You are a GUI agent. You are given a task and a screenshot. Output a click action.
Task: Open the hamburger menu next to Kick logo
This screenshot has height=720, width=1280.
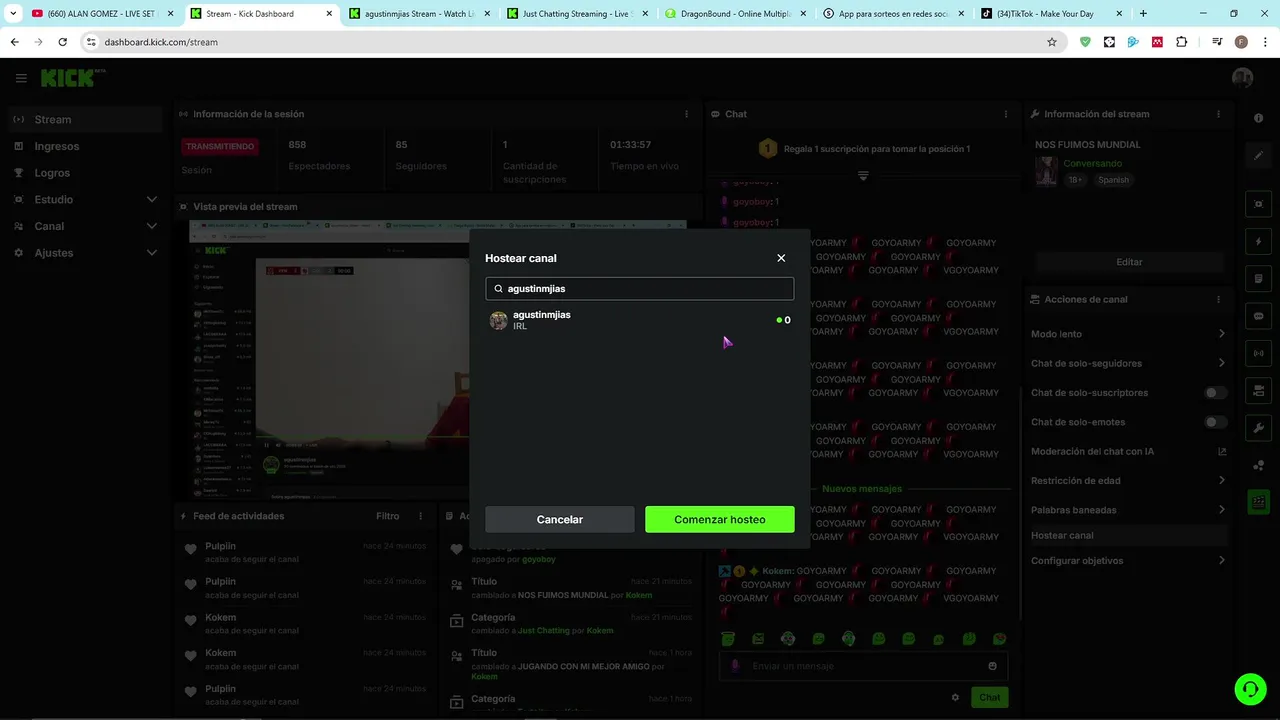[x=21, y=78]
